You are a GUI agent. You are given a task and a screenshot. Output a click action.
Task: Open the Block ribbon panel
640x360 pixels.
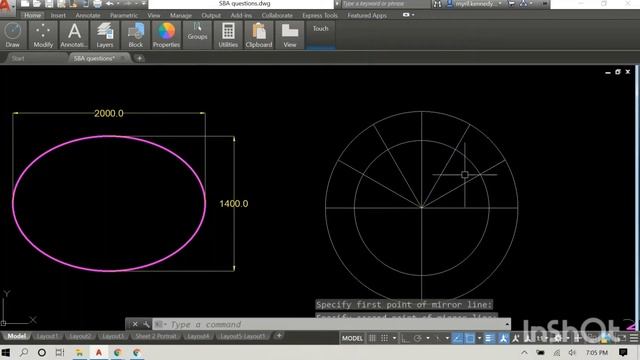pos(136,35)
